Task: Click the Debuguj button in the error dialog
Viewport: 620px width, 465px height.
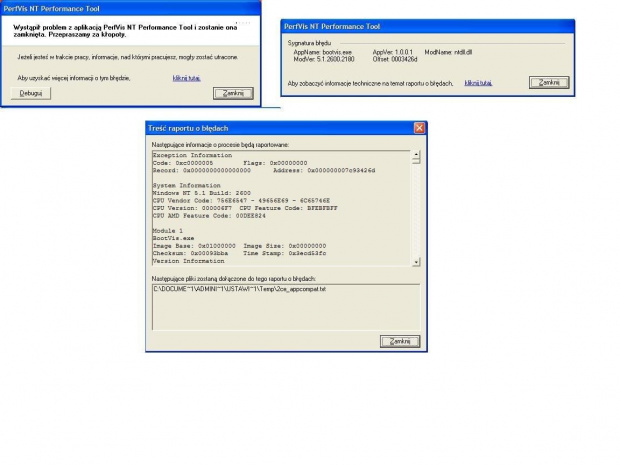Action: (x=31, y=93)
